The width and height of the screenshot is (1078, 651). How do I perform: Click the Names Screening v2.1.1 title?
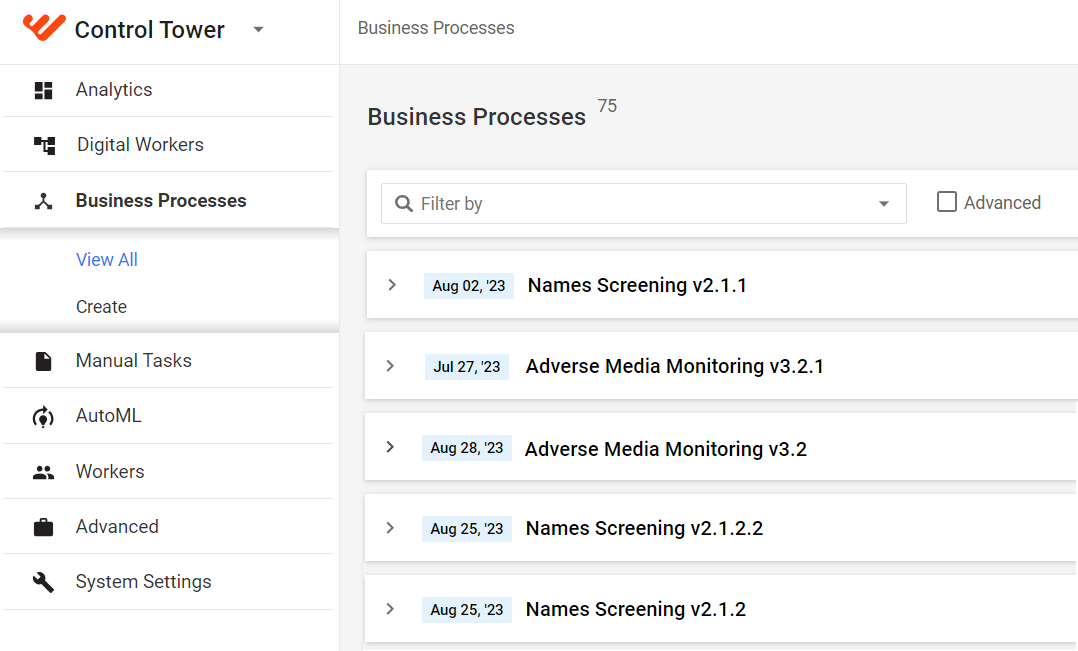[637, 285]
